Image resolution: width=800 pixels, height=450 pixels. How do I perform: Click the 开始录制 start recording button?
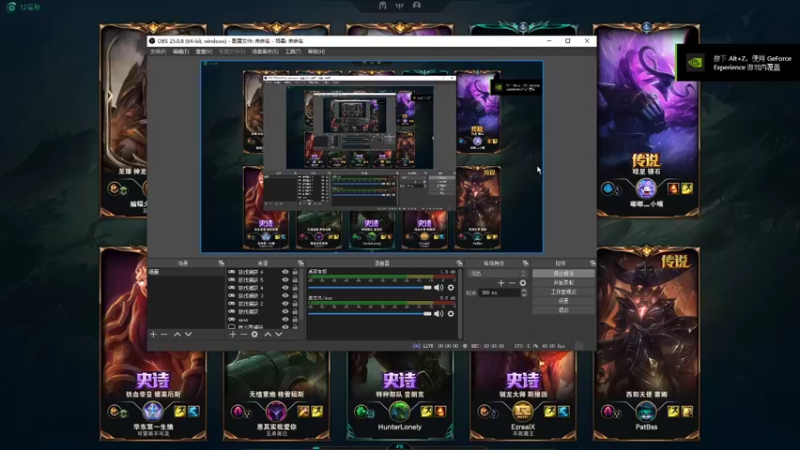coord(563,283)
